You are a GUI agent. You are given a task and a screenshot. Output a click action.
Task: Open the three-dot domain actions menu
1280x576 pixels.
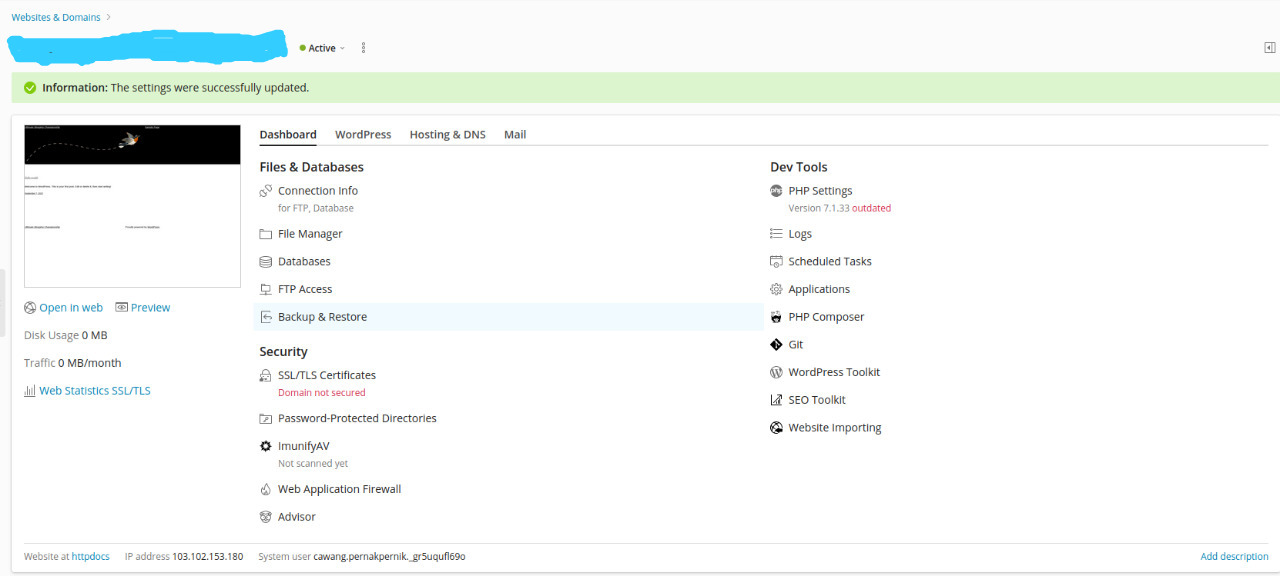(363, 48)
